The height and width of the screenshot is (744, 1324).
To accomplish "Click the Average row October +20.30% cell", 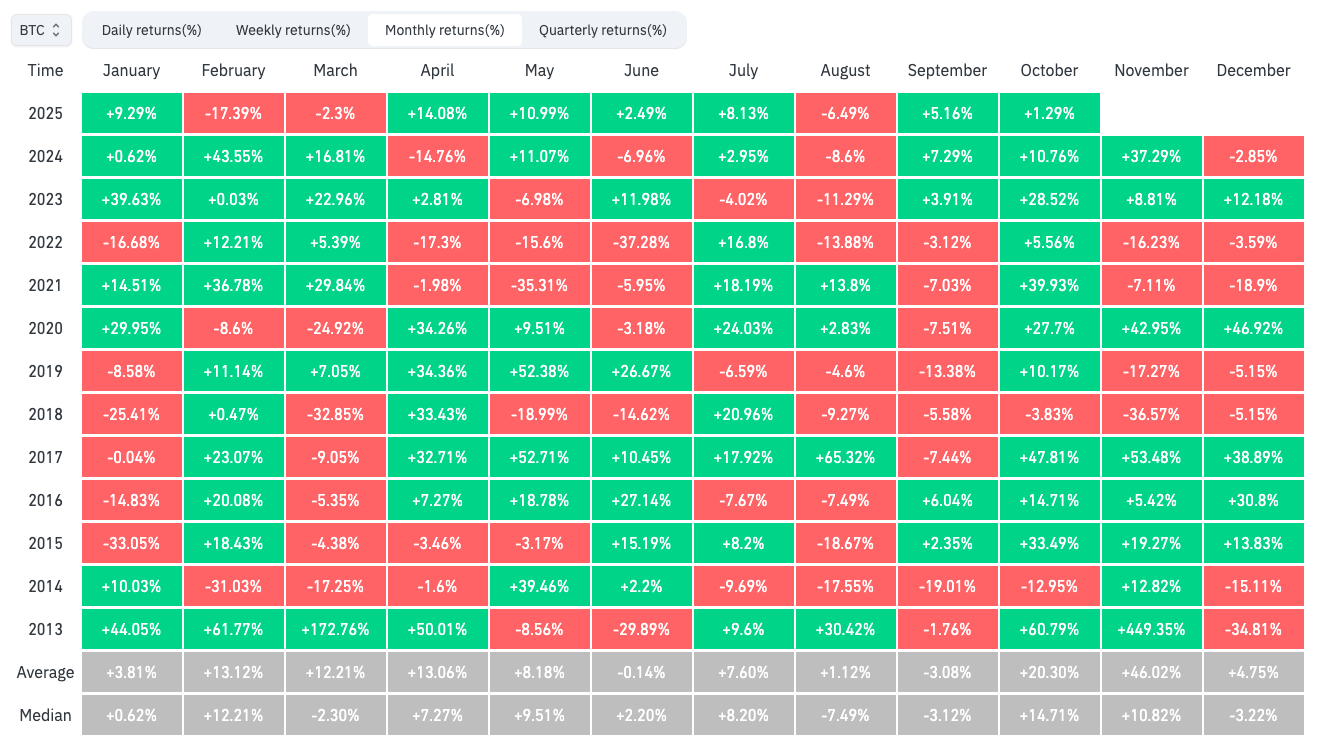I will tap(1049, 672).
